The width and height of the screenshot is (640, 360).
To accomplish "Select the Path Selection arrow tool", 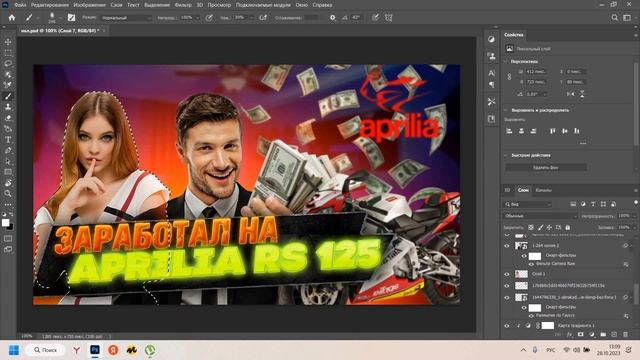I will pos(8,161).
